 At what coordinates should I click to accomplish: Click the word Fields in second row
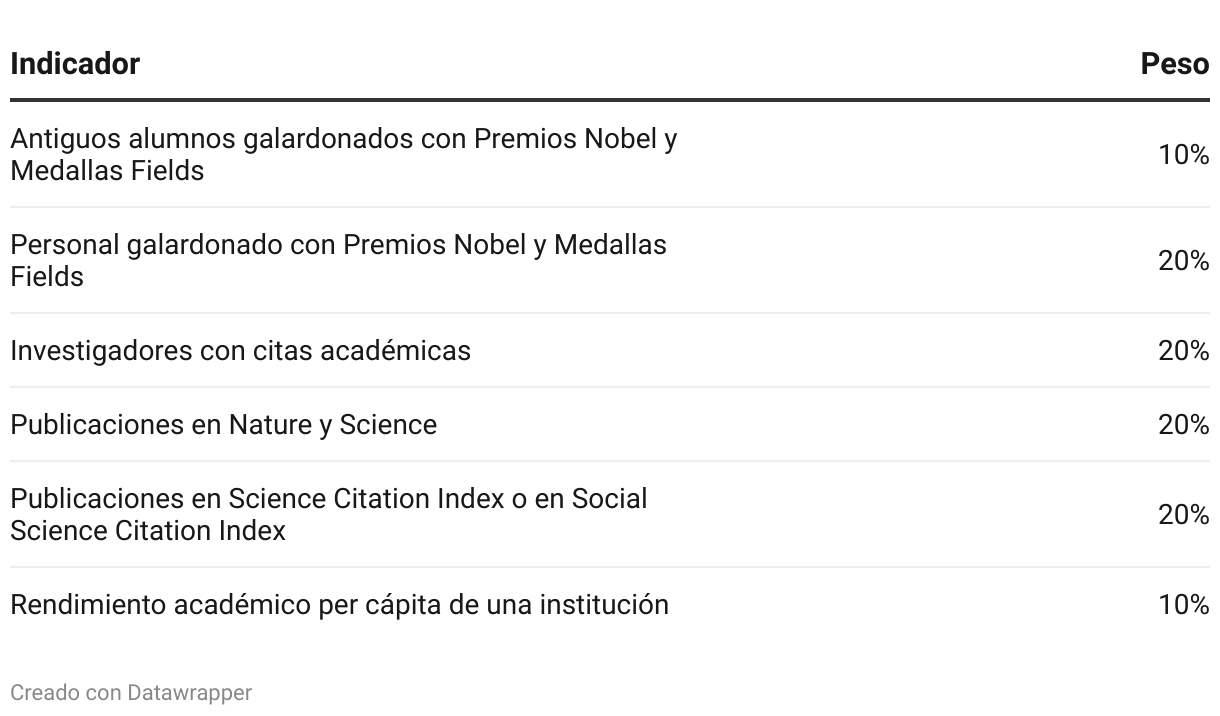pyautogui.click(x=47, y=277)
